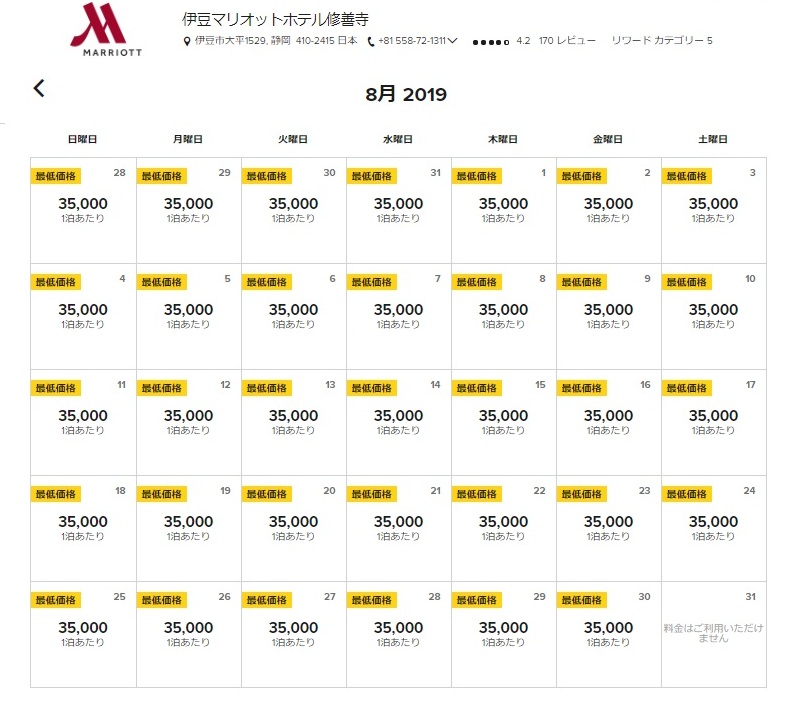Select August 19 date cell
Screen dimensions: 787x705
[x=189, y=528]
